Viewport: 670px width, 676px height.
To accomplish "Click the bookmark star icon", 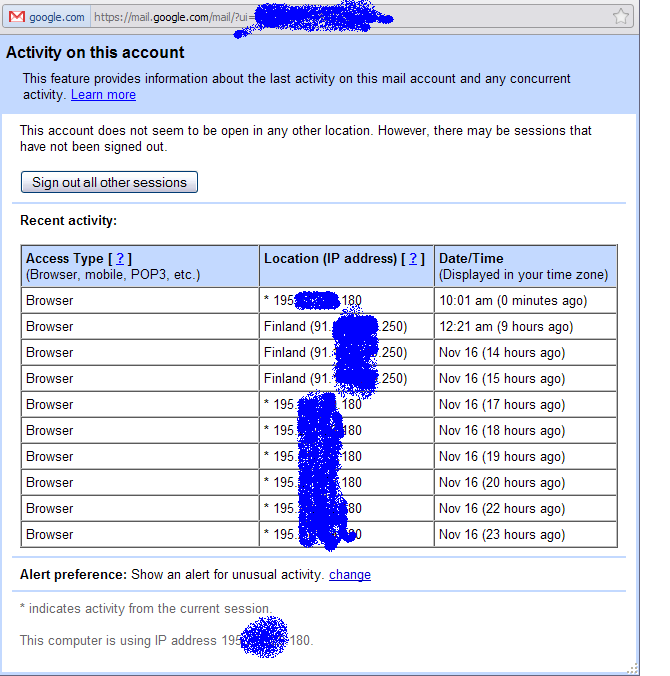I will (x=621, y=17).
